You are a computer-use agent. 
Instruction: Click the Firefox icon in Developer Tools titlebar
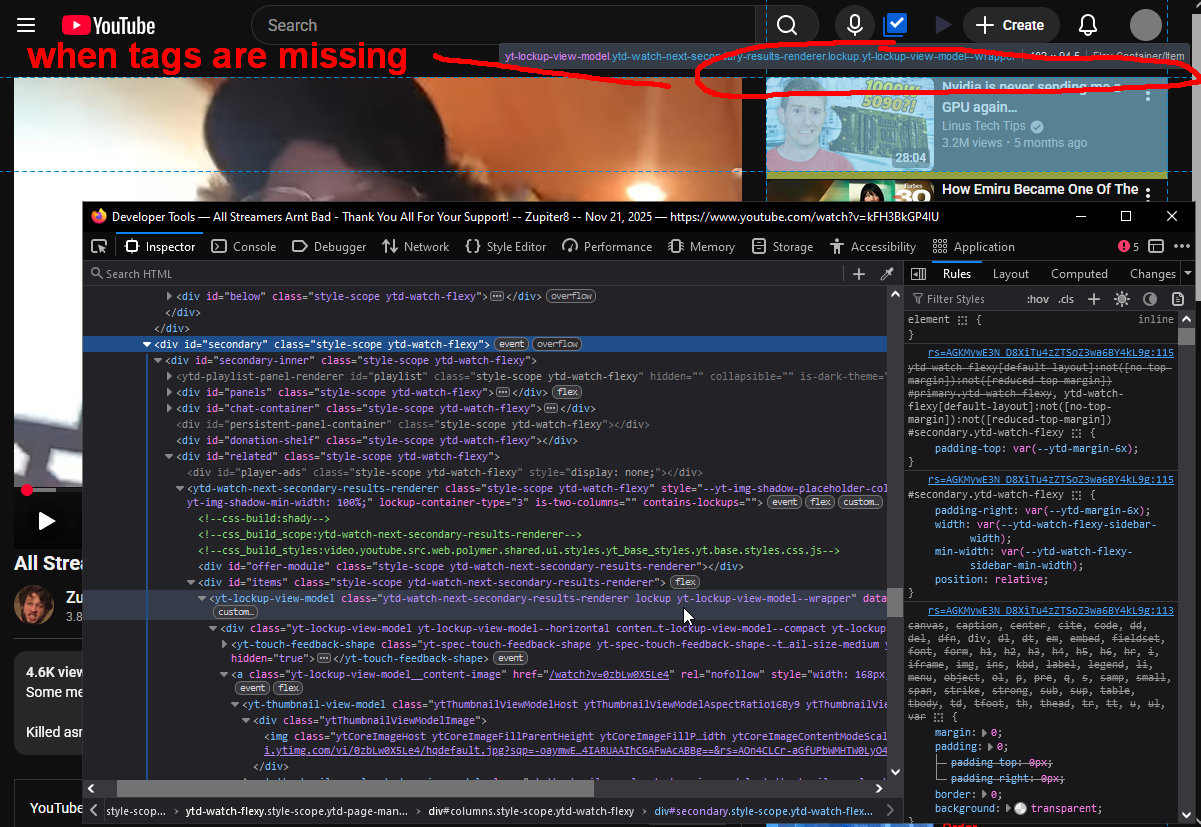pyautogui.click(x=98, y=216)
